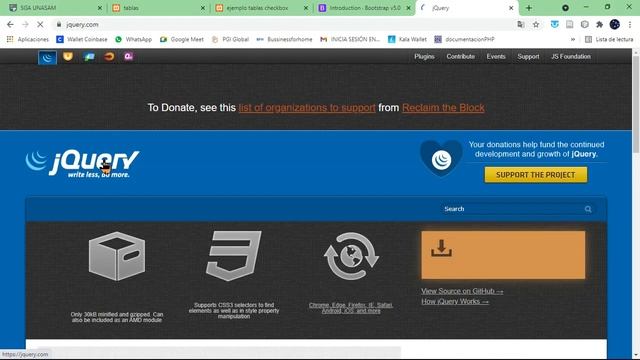Open View Source on GitHub link
Viewport: 640px width, 360px height.
coord(462,291)
